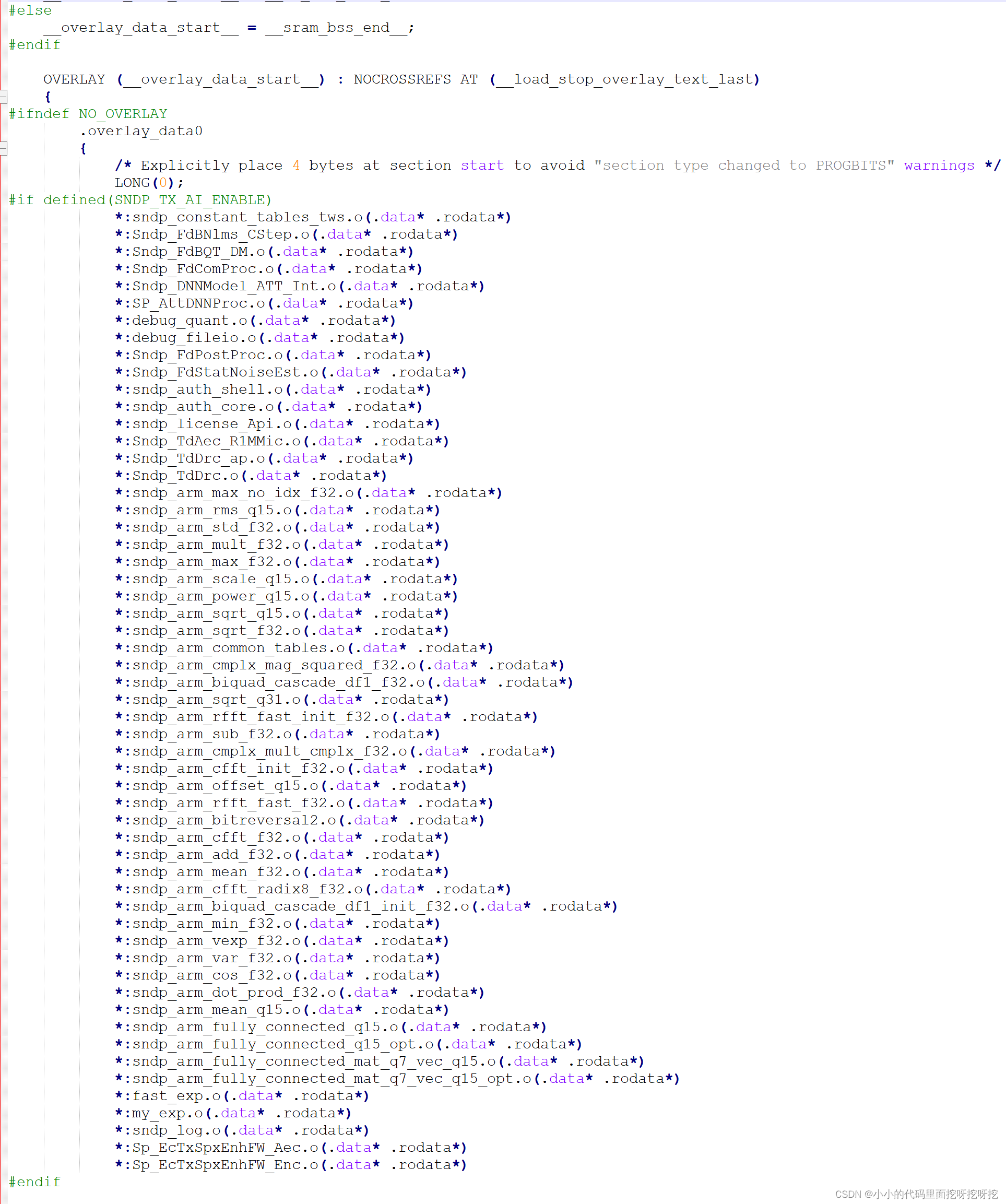Click the #if defined(SNDP_TX_AI_ENABLE) line
Image resolution: width=1006 pixels, height=1204 pixels.
click(x=140, y=199)
